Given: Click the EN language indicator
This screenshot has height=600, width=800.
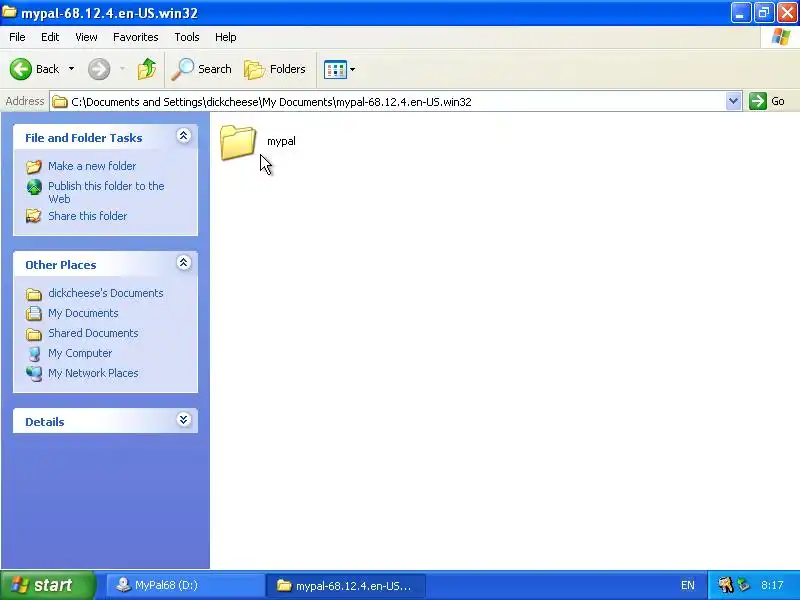Looking at the screenshot, I should (x=687, y=585).
